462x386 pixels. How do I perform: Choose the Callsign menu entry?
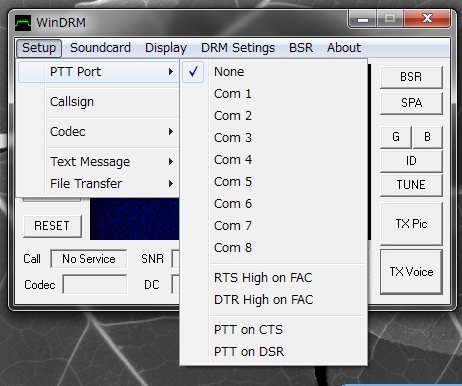[x=99, y=102]
